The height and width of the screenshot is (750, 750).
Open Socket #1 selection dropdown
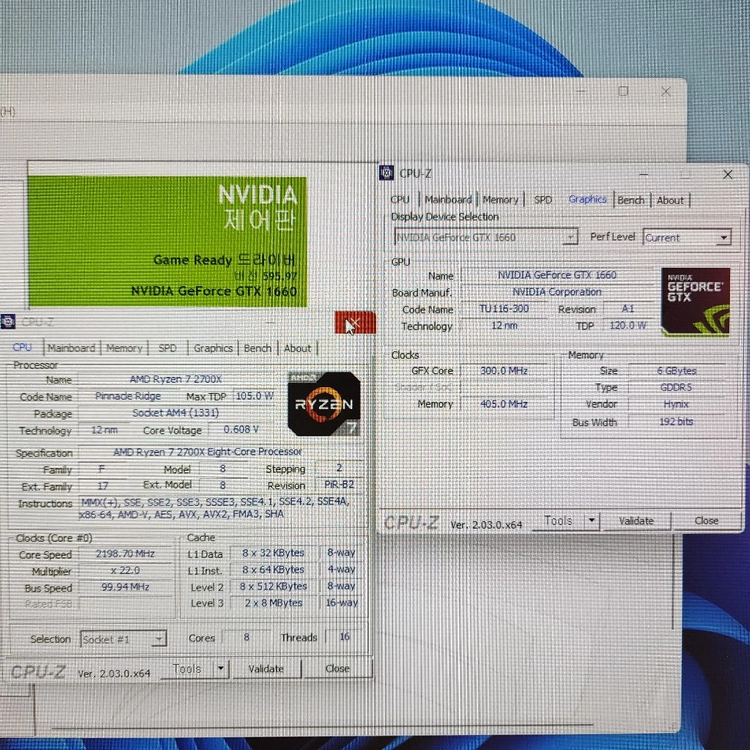click(123, 639)
